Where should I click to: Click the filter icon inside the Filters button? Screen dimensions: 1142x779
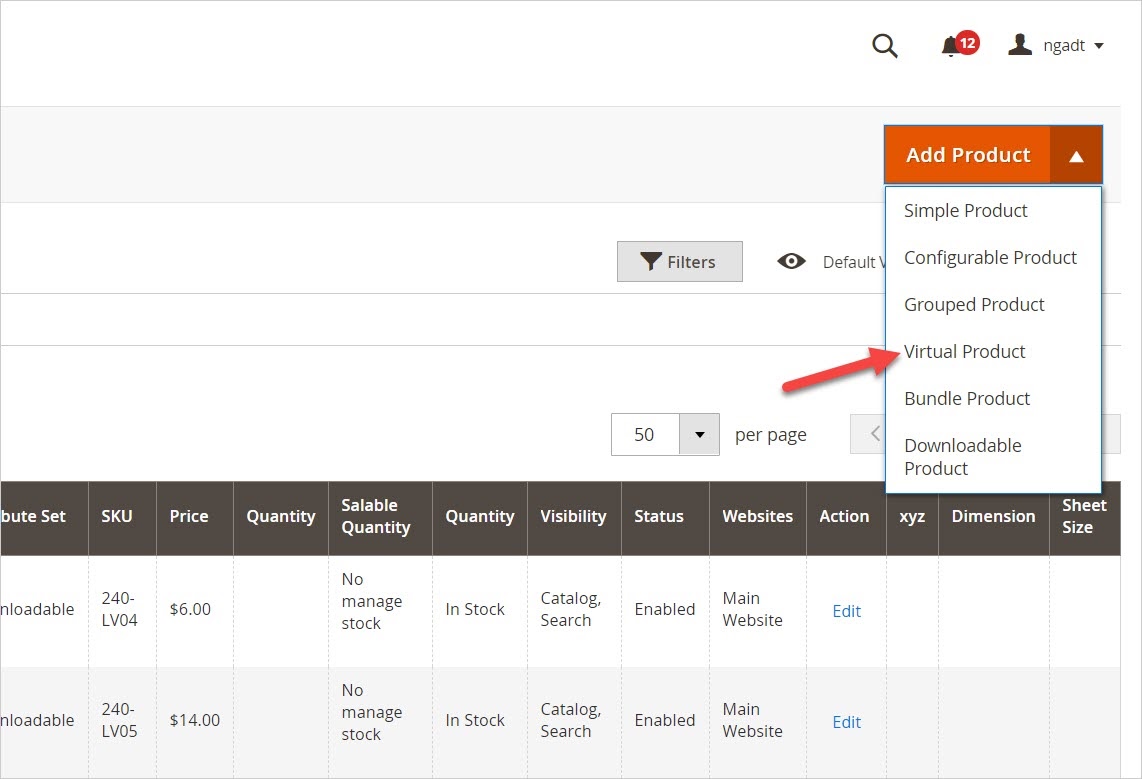click(649, 260)
